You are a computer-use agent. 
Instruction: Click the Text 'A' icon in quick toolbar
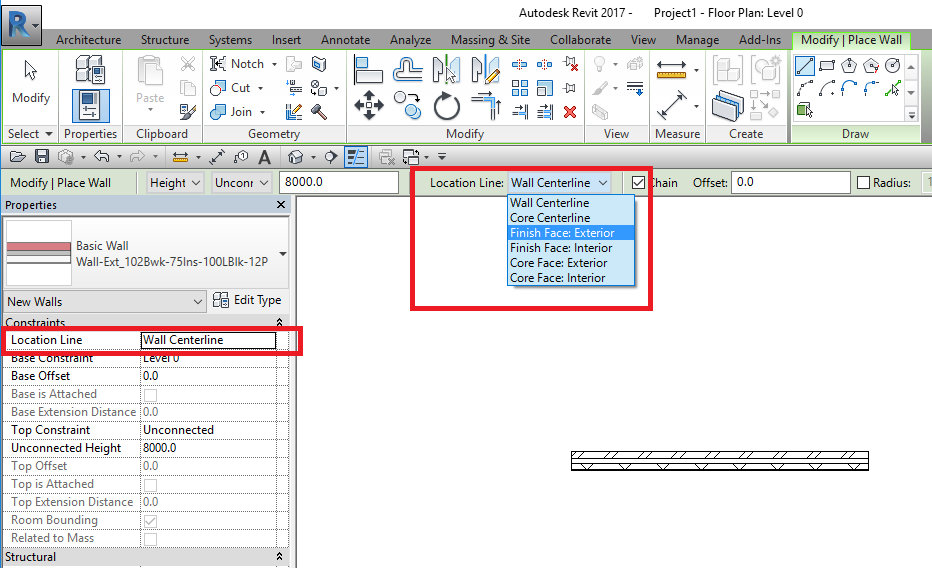(265, 157)
